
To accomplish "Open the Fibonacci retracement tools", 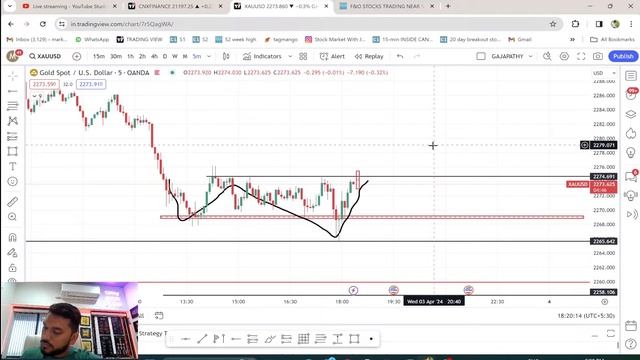I will (12, 106).
